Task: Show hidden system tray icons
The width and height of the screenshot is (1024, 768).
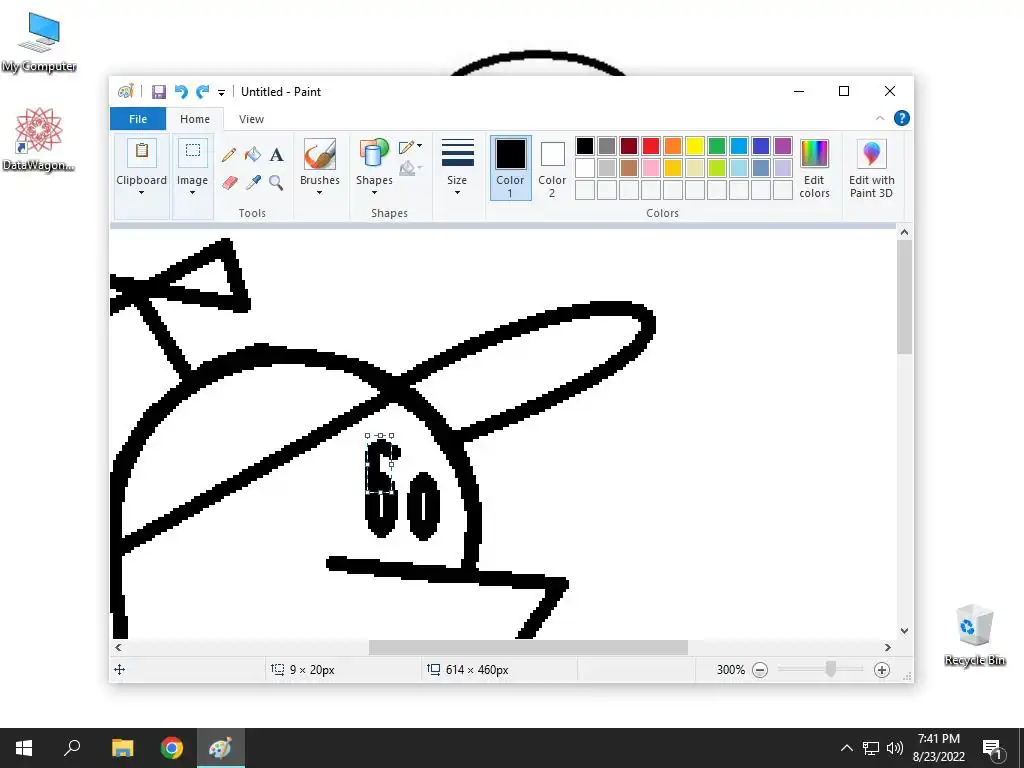Action: 846,748
